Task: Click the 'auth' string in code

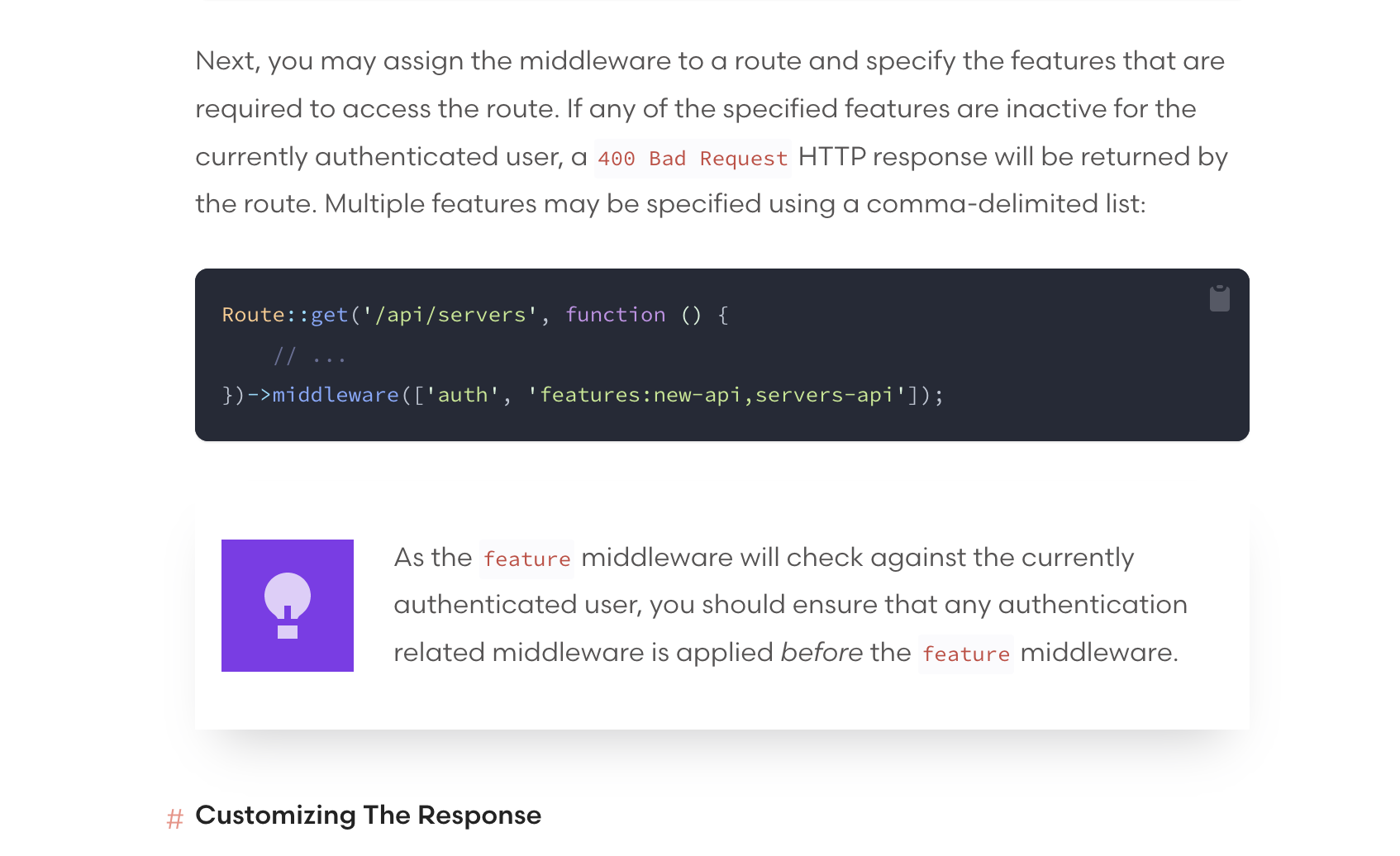Action: point(463,395)
